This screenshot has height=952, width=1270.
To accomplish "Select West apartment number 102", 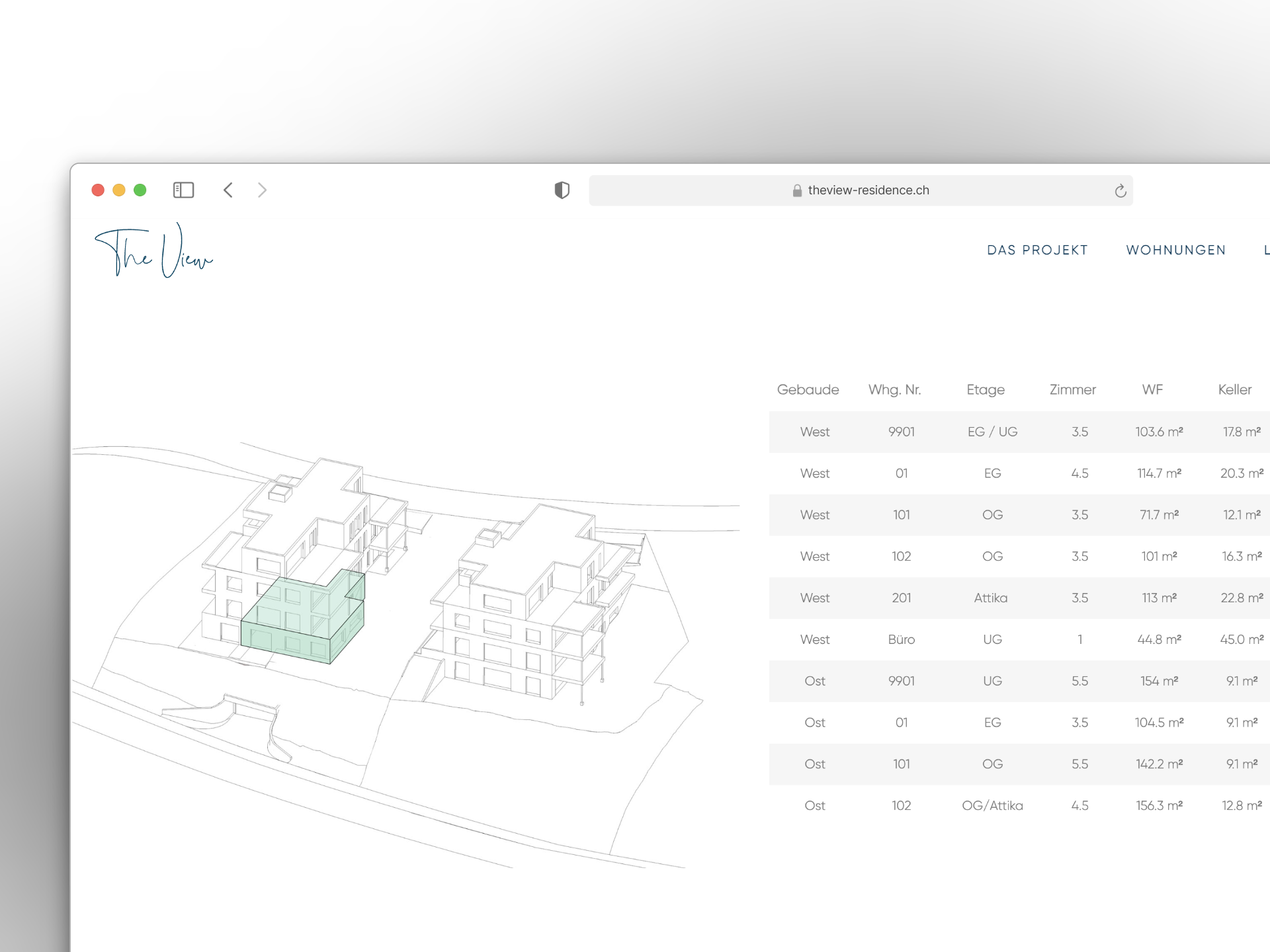I will (902, 557).
